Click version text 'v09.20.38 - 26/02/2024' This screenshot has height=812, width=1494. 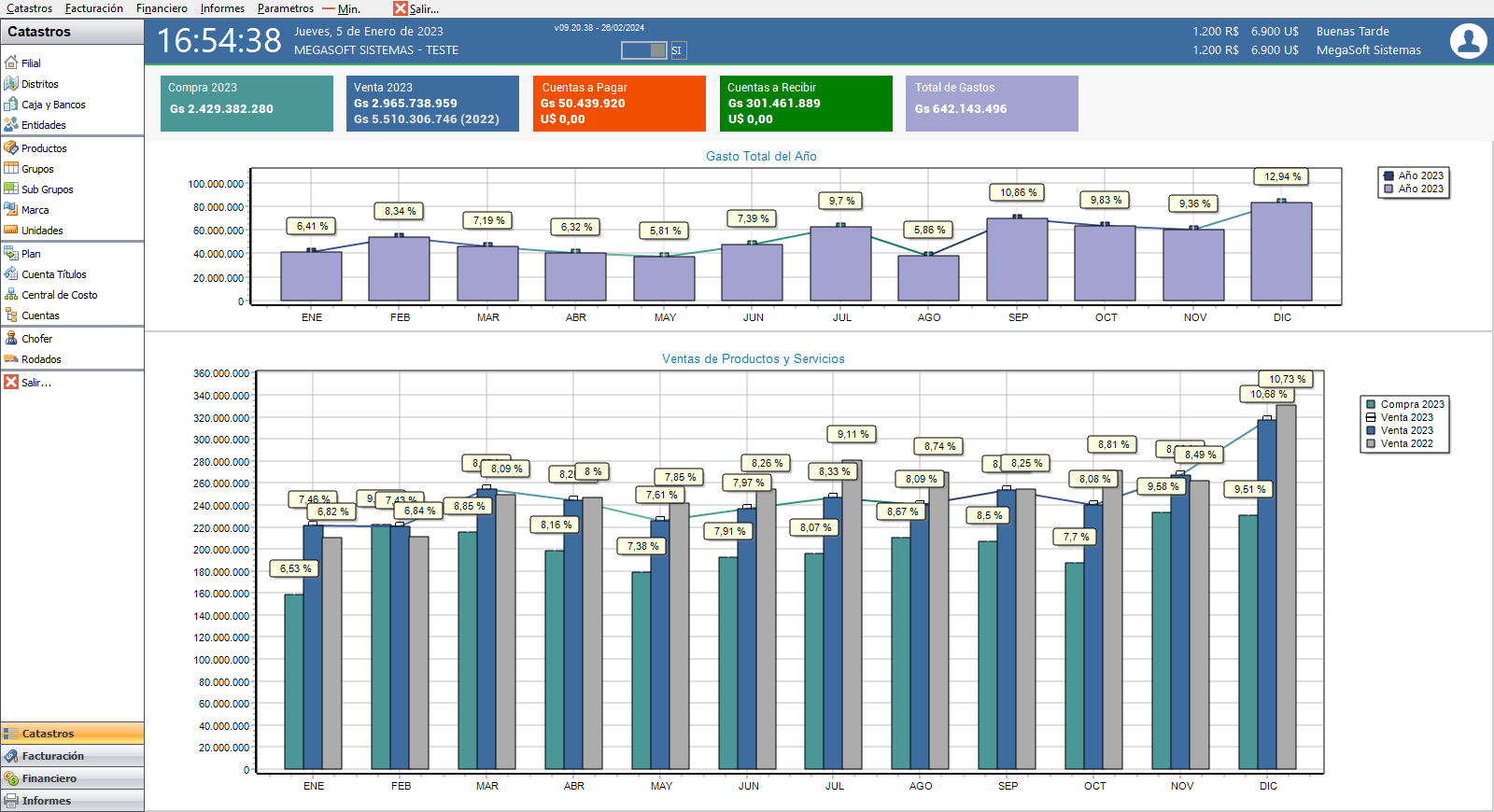pyautogui.click(x=599, y=28)
